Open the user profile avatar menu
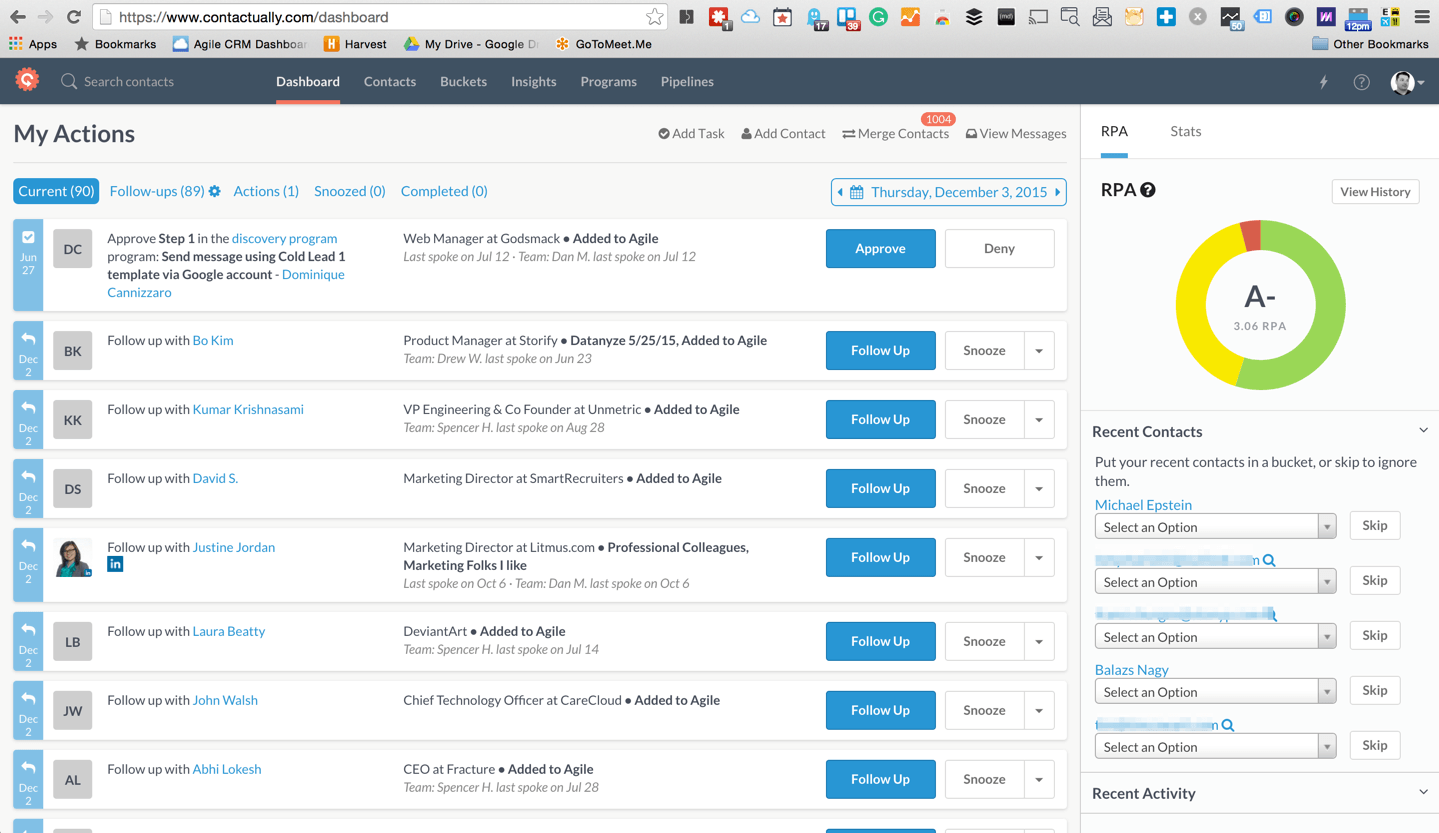This screenshot has width=1439, height=833. (x=1407, y=82)
